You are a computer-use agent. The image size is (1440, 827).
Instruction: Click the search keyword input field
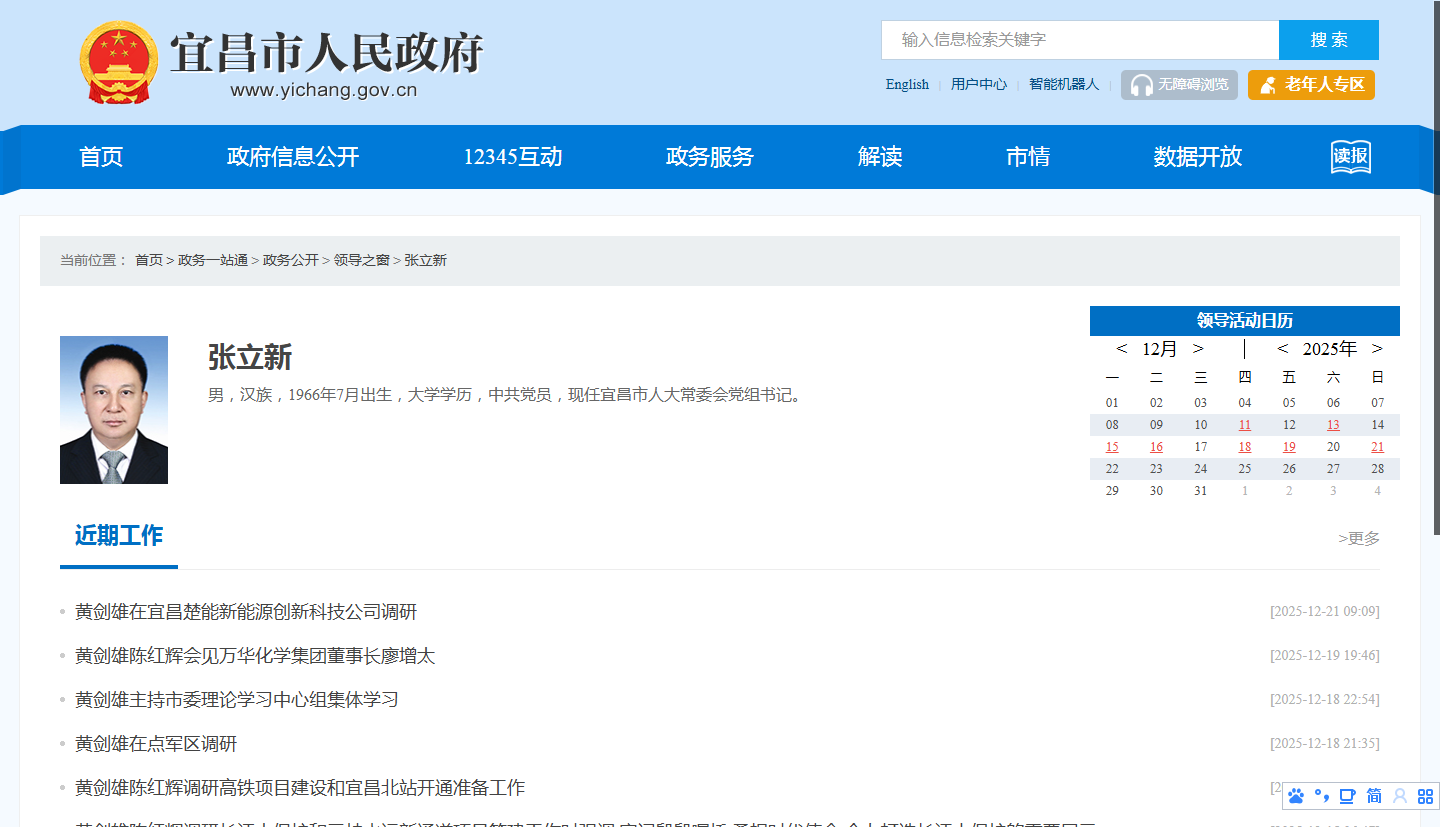tap(1079, 40)
